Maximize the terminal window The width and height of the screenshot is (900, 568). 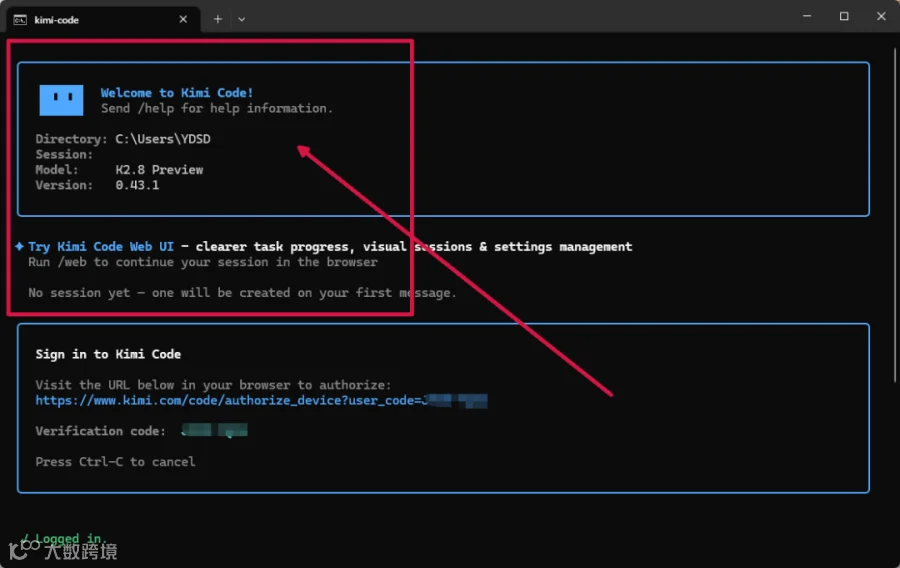[x=844, y=16]
